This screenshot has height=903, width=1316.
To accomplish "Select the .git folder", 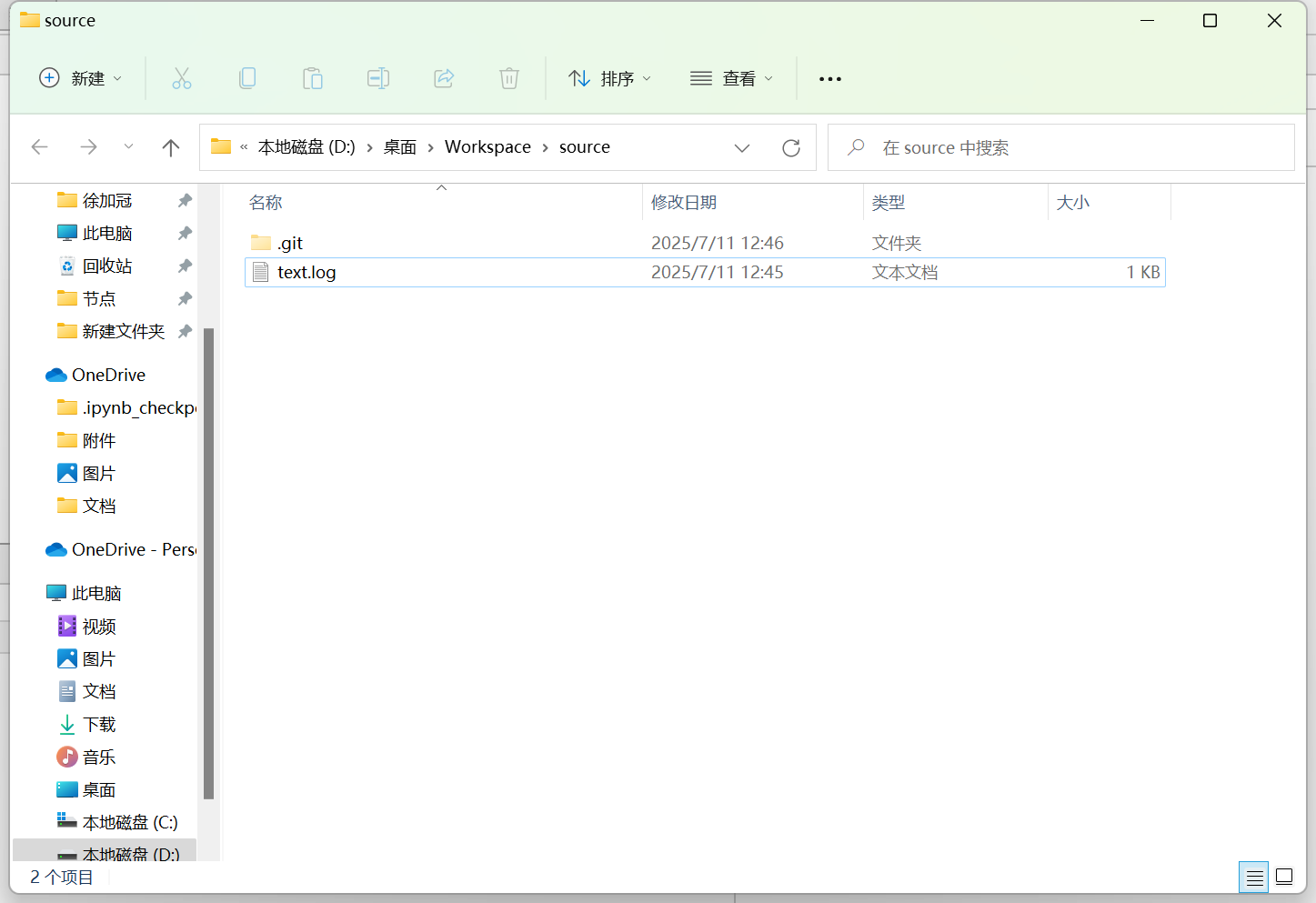I will (705, 243).
